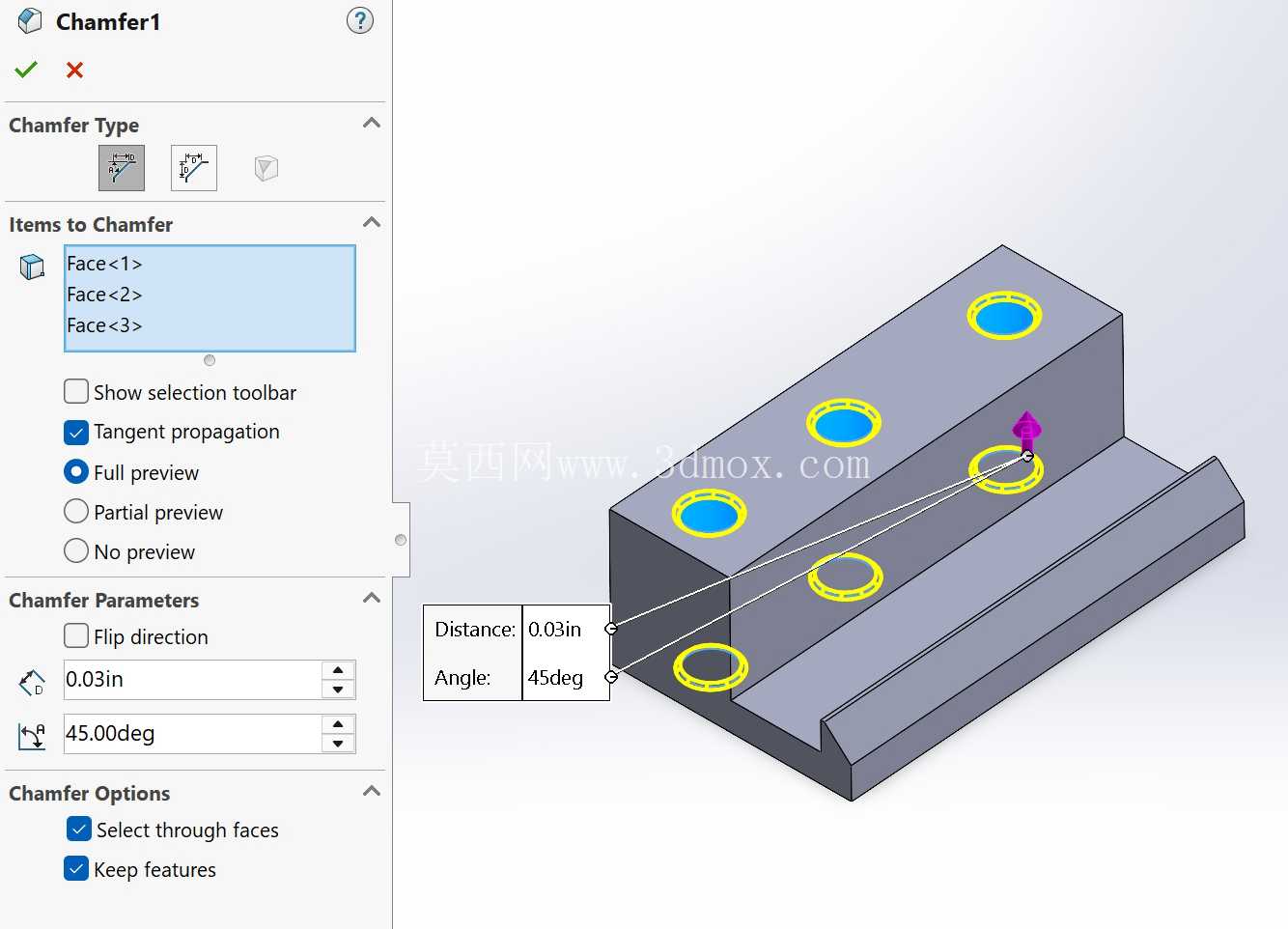
Task: Click the Angle label in callout
Action: point(462,678)
